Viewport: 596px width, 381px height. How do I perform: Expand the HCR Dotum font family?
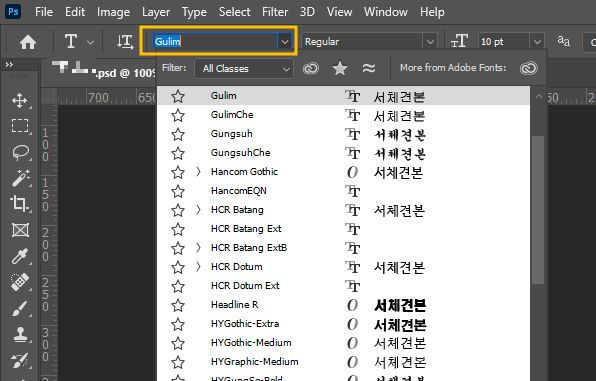[x=198, y=267]
